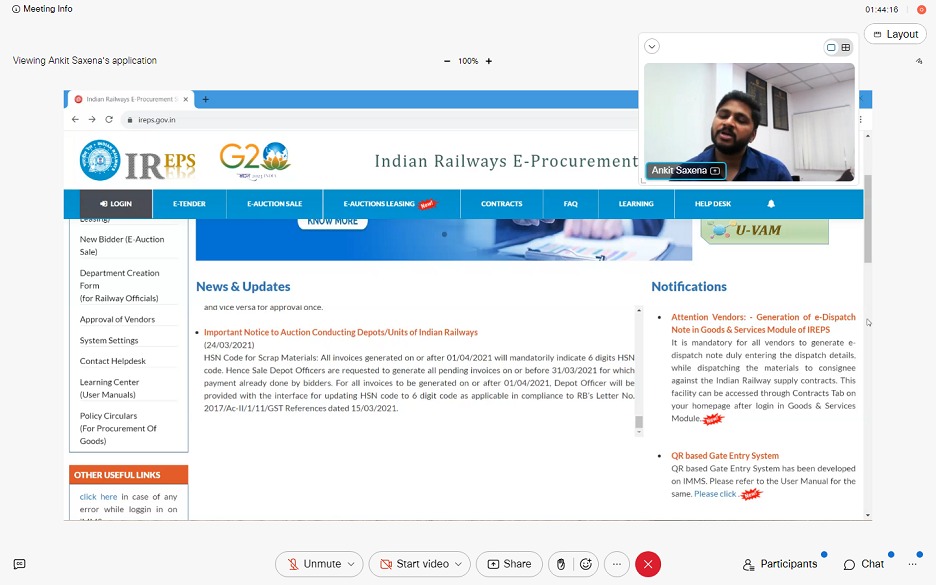
Task: Click the G20 logo
Action: [255, 161]
